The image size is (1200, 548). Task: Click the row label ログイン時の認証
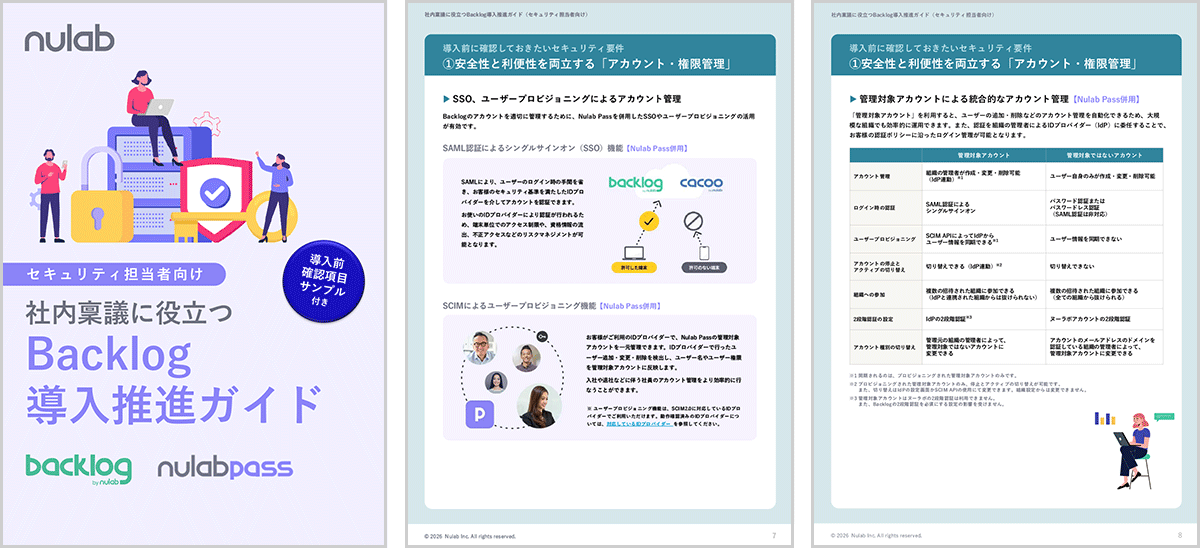pyautogui.click(x=875, y=208)
